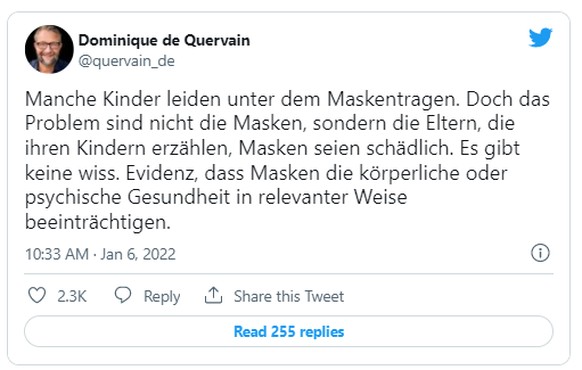Open the info circle icon beside timestamp
The image size is (582, 370).
[x=540, y=253]
